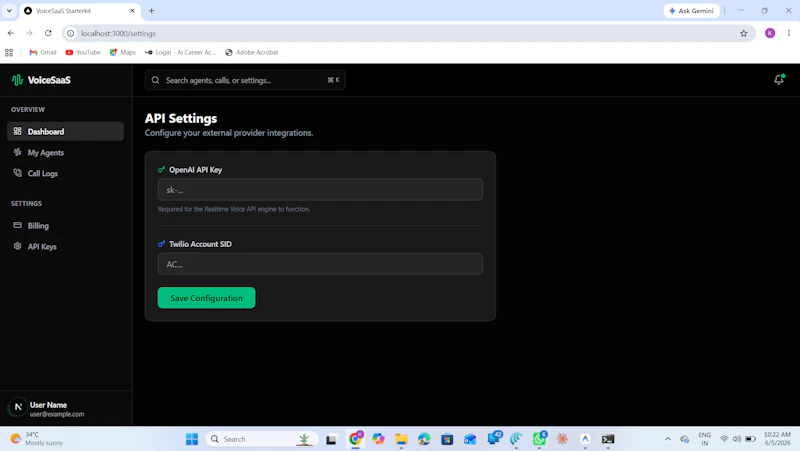The width and height of the screenshot is (800, 451).
Task: Focus the search agents, calls, or settings box
Action: tap(245, 80)
